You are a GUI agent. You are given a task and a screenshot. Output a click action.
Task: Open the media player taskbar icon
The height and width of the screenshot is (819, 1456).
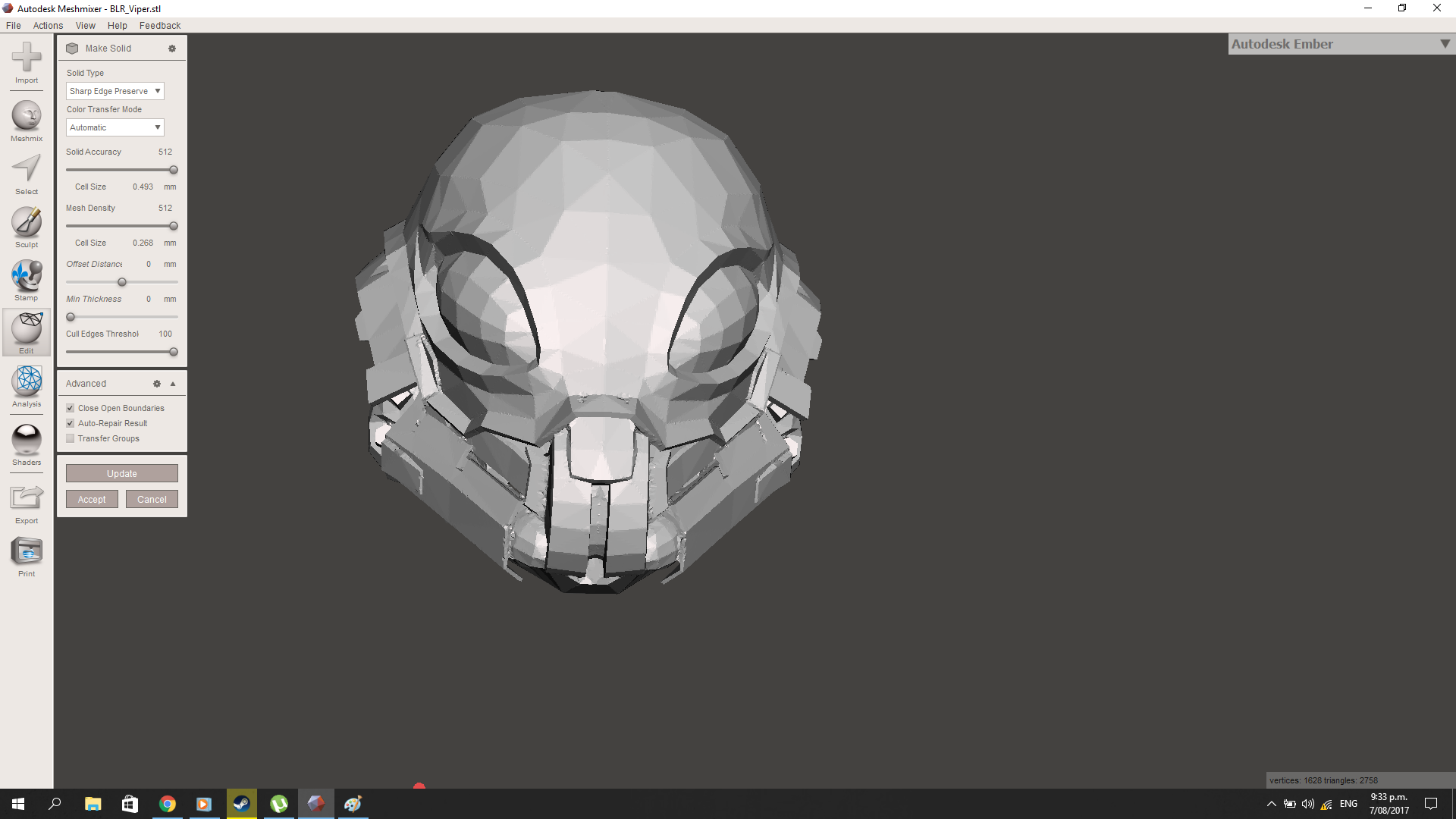pos(204,804)
